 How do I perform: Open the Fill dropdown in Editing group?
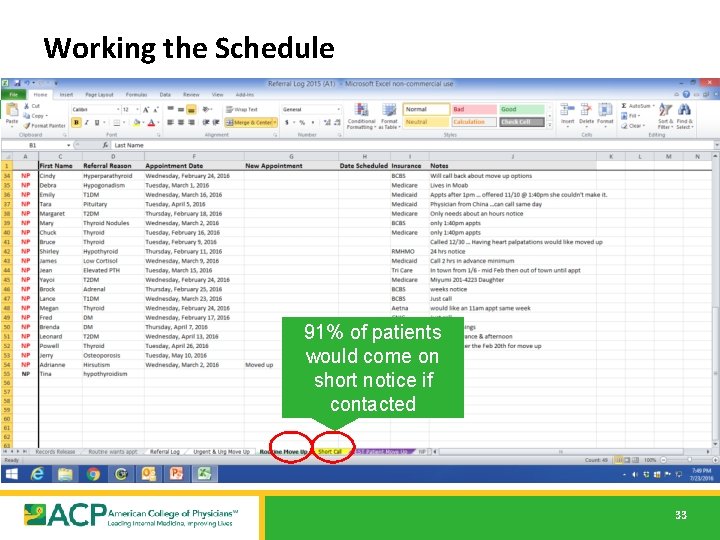[630, 116]
